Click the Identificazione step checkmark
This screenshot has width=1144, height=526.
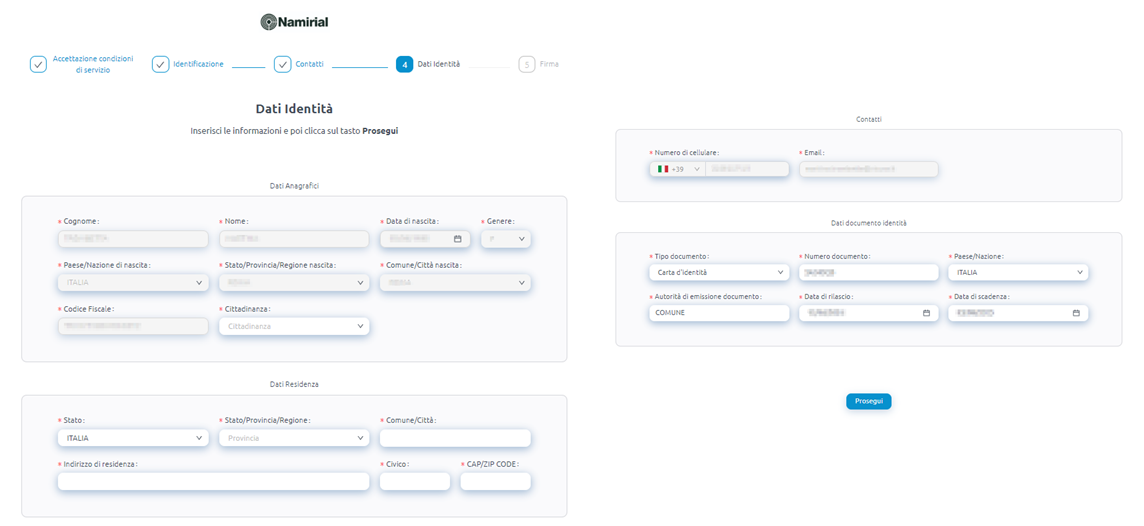point(160,64)
